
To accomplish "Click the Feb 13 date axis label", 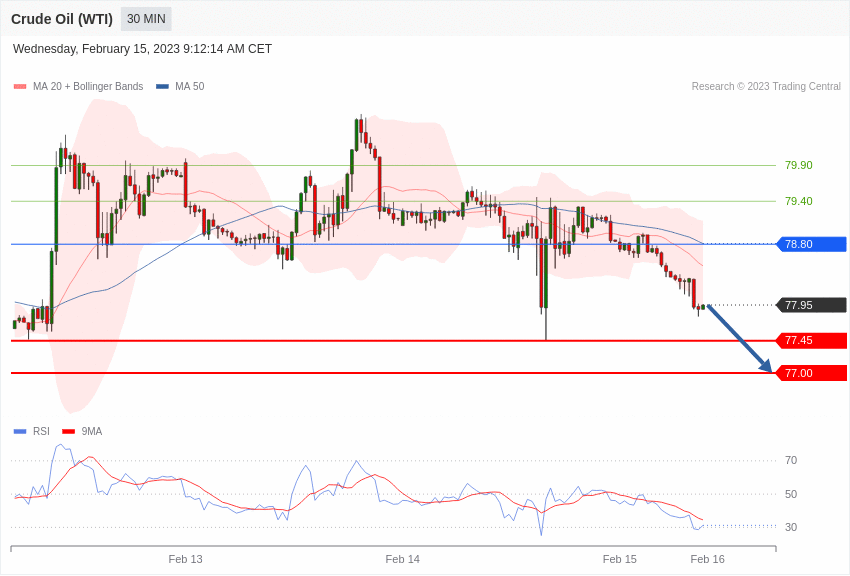I will tap(185, 559).
